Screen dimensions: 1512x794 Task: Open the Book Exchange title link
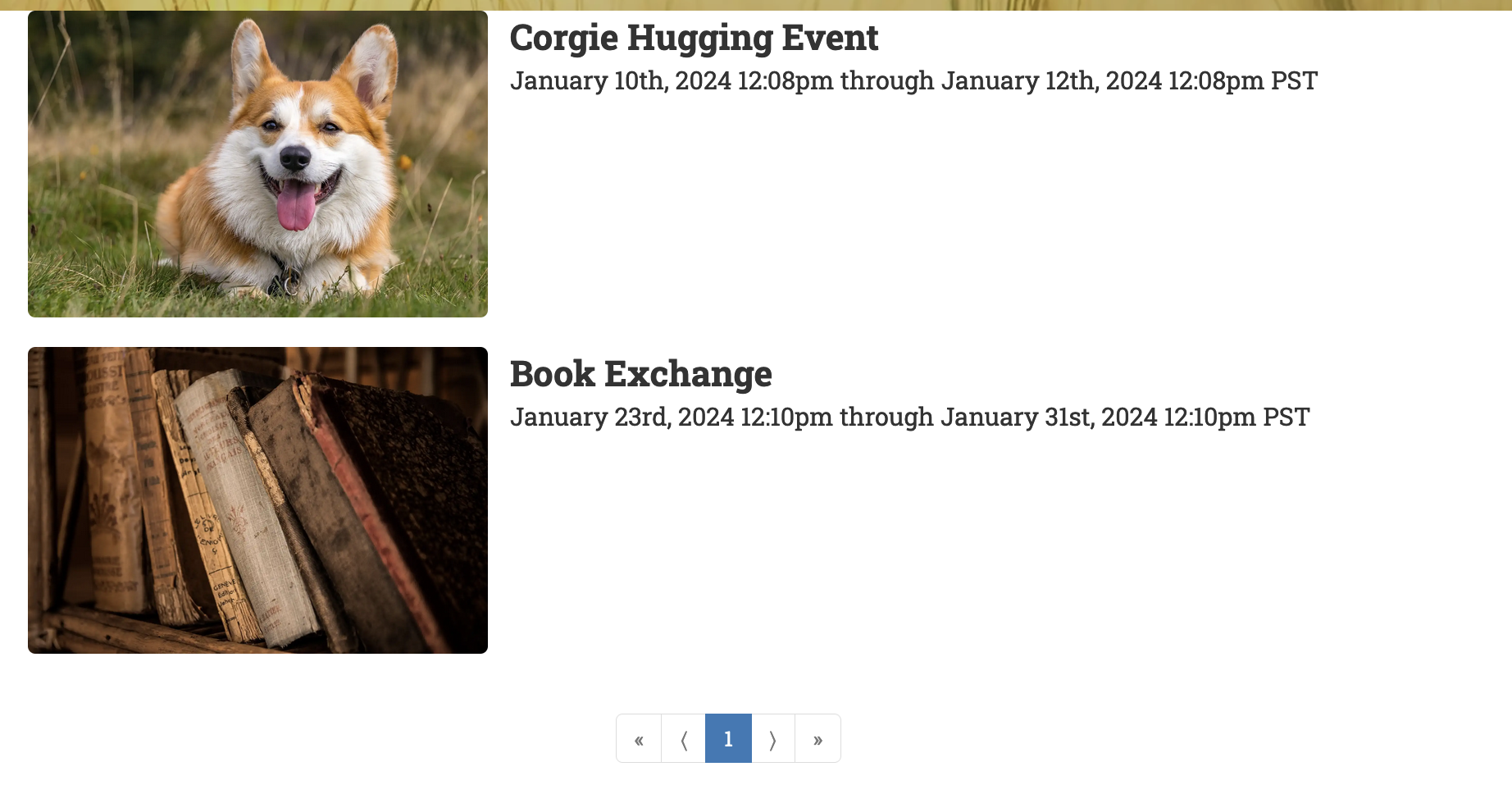(x=640, y=375)
